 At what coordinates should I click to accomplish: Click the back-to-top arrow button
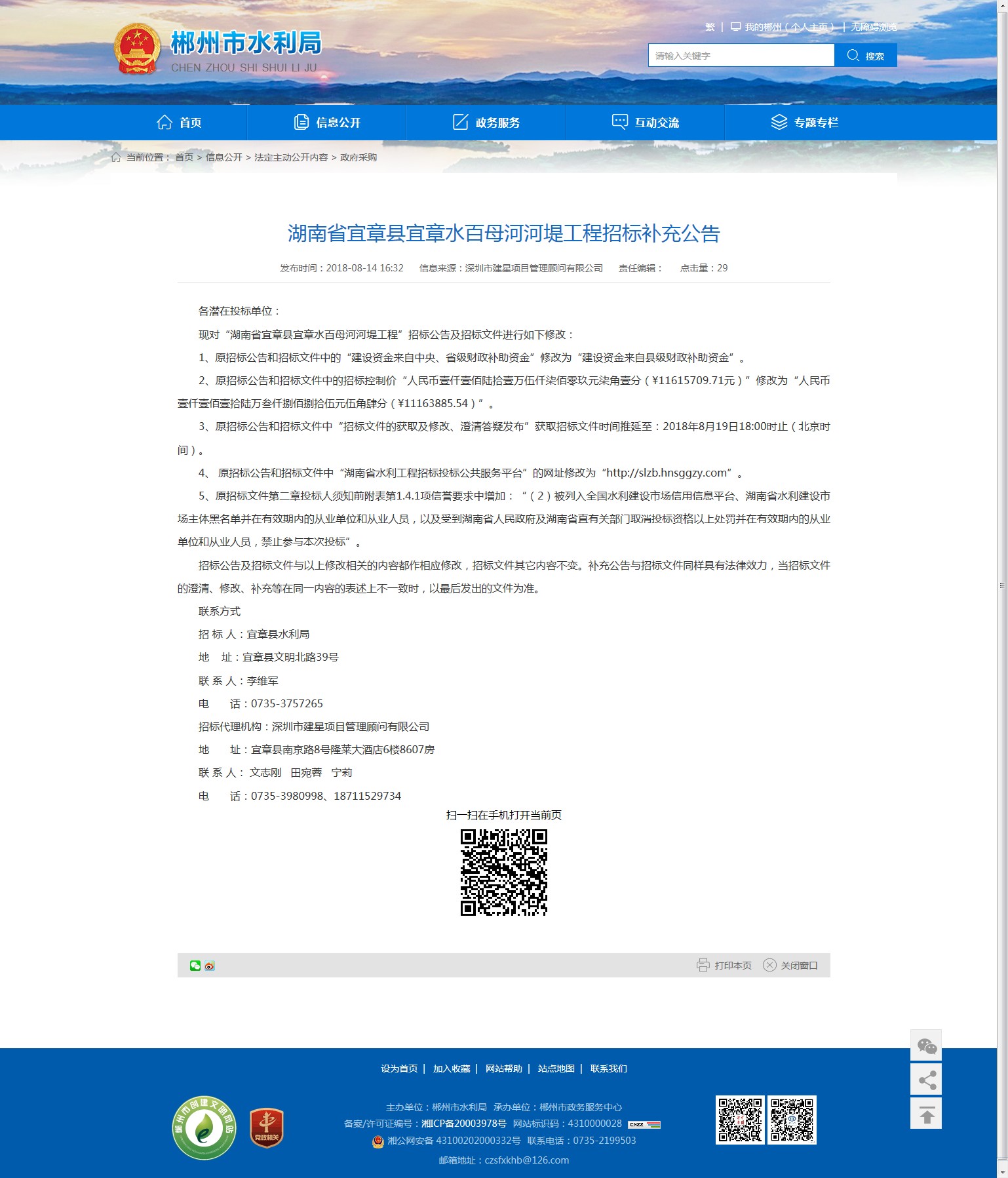(925, 1114)
